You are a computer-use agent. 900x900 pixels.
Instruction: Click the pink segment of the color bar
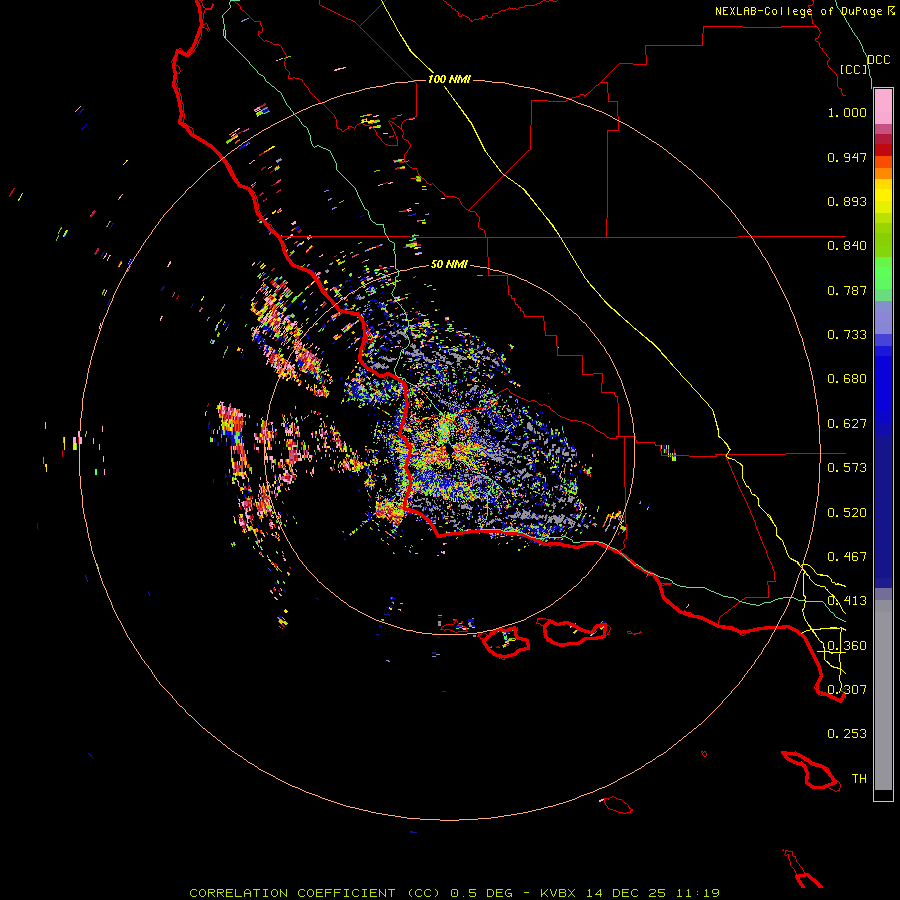[x=883, y=107]
